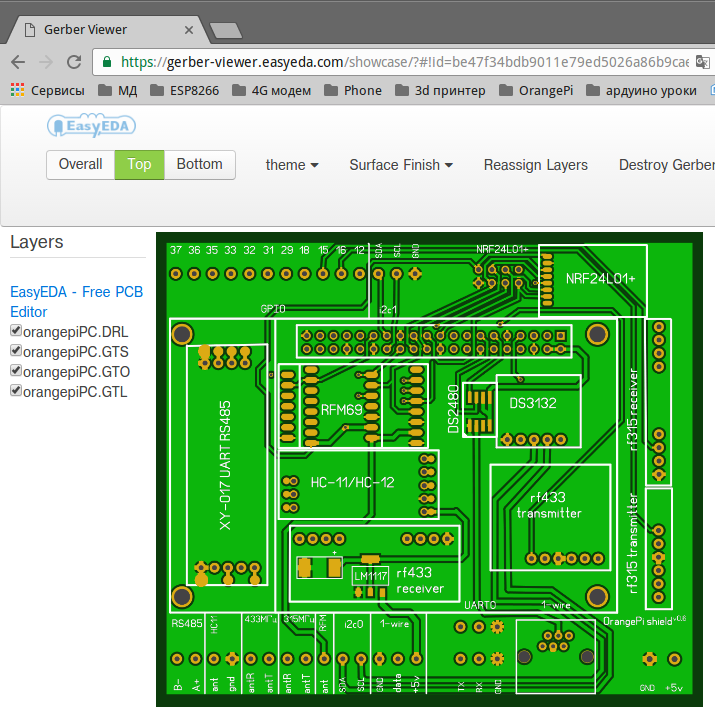The width and height of the screenshot is (715, 723).
Task: Open the 3d принтер bookmark folder
Action: coord(440,90)
